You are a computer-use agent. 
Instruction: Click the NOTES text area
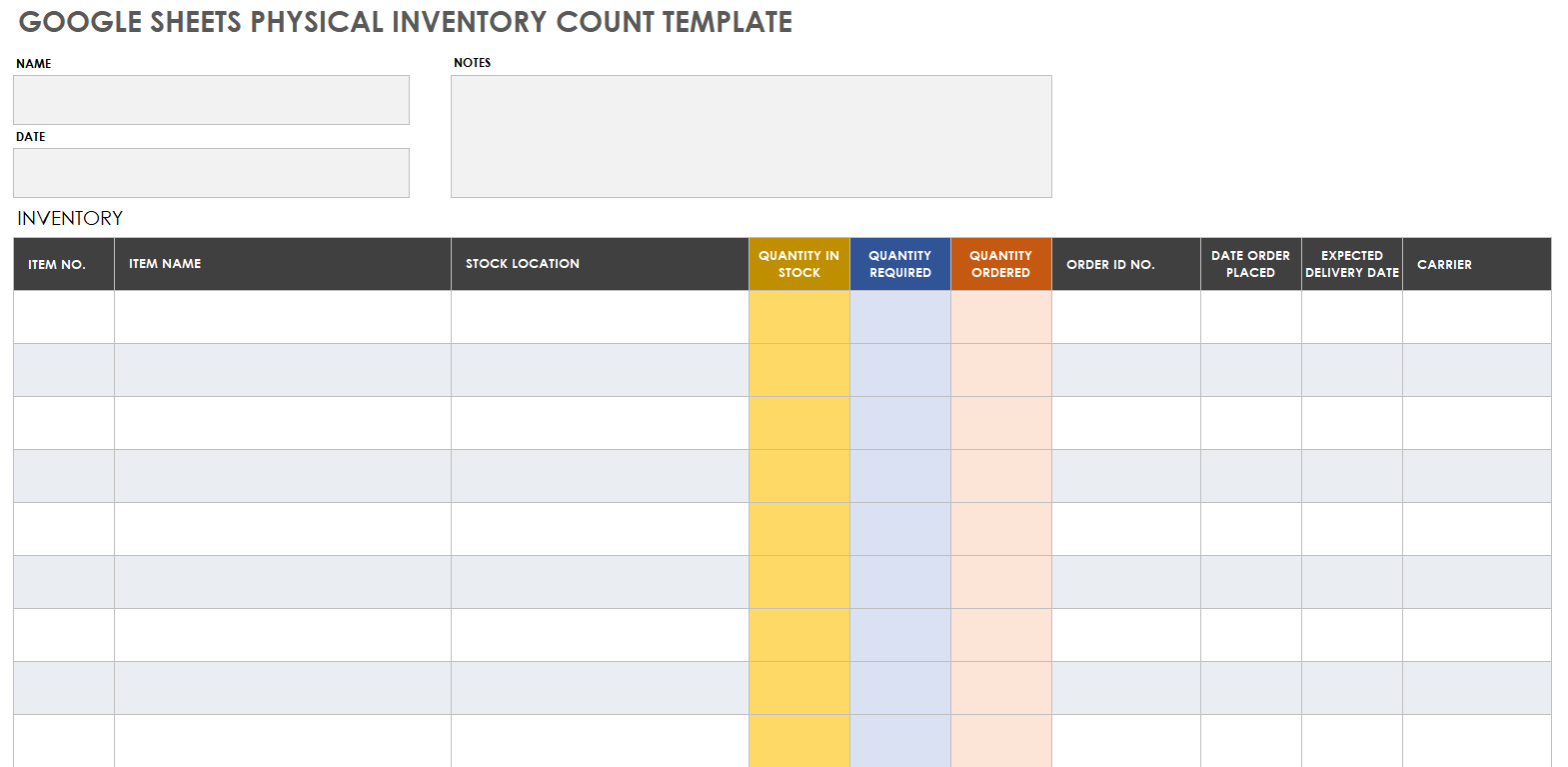click(x=751, y=136)
